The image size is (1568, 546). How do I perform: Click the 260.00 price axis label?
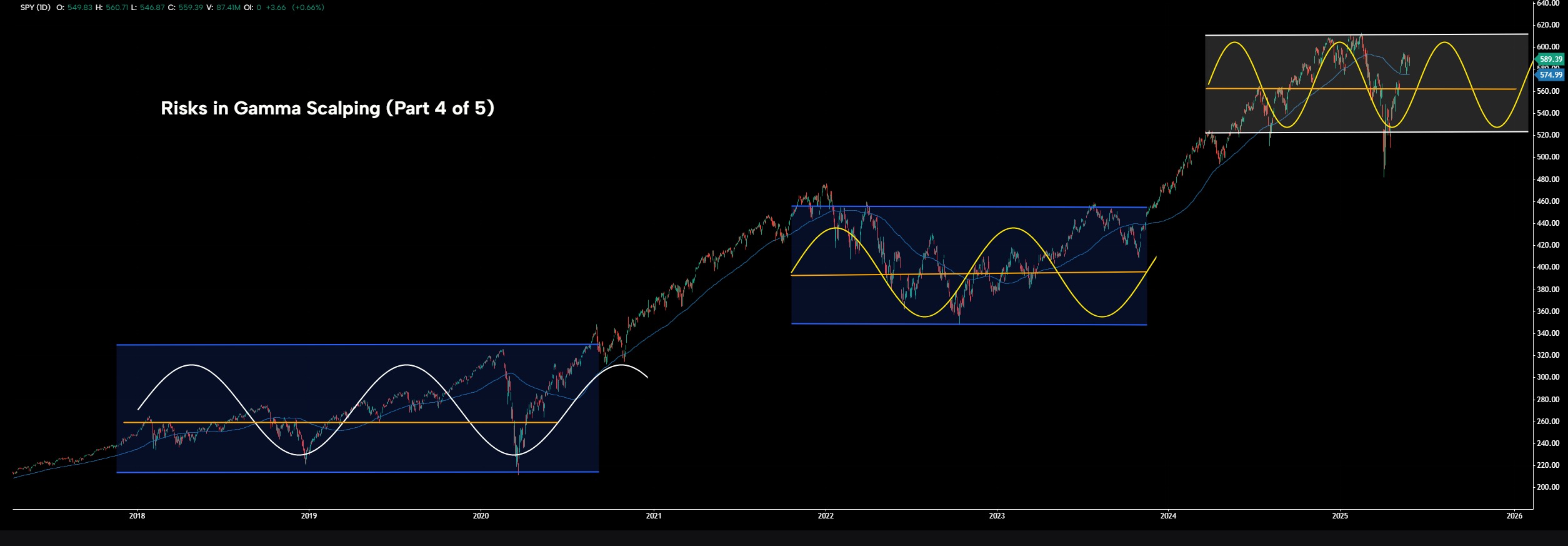click(x=1548, y=422)
